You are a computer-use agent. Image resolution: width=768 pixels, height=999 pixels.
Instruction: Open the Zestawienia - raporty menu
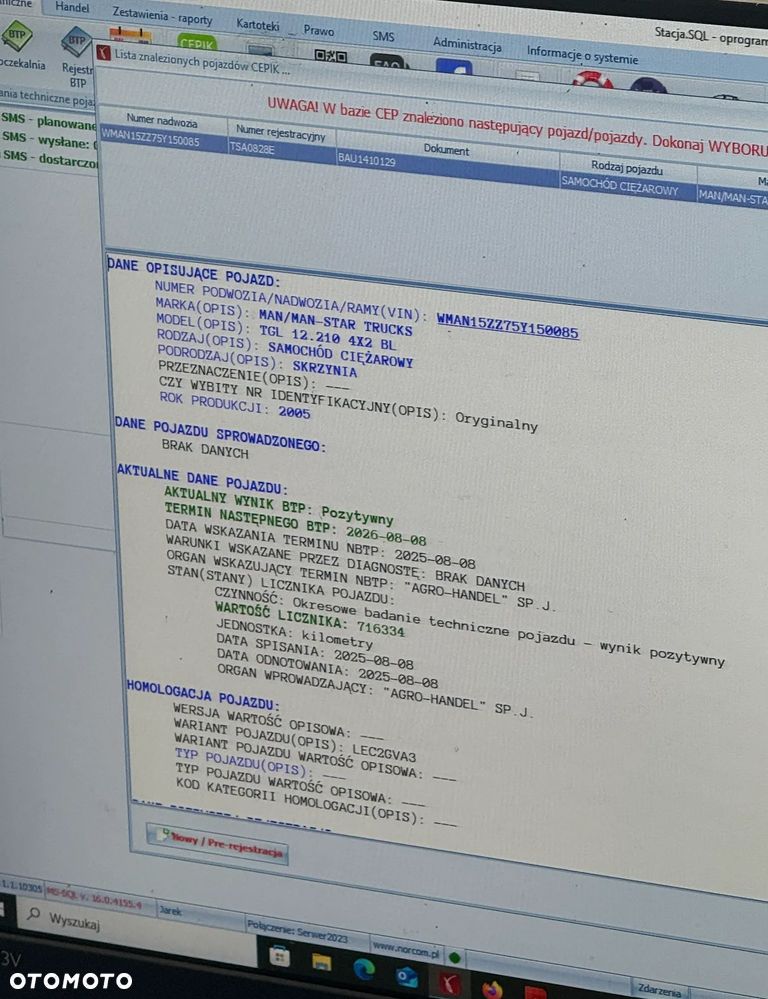tap(163, 15)
